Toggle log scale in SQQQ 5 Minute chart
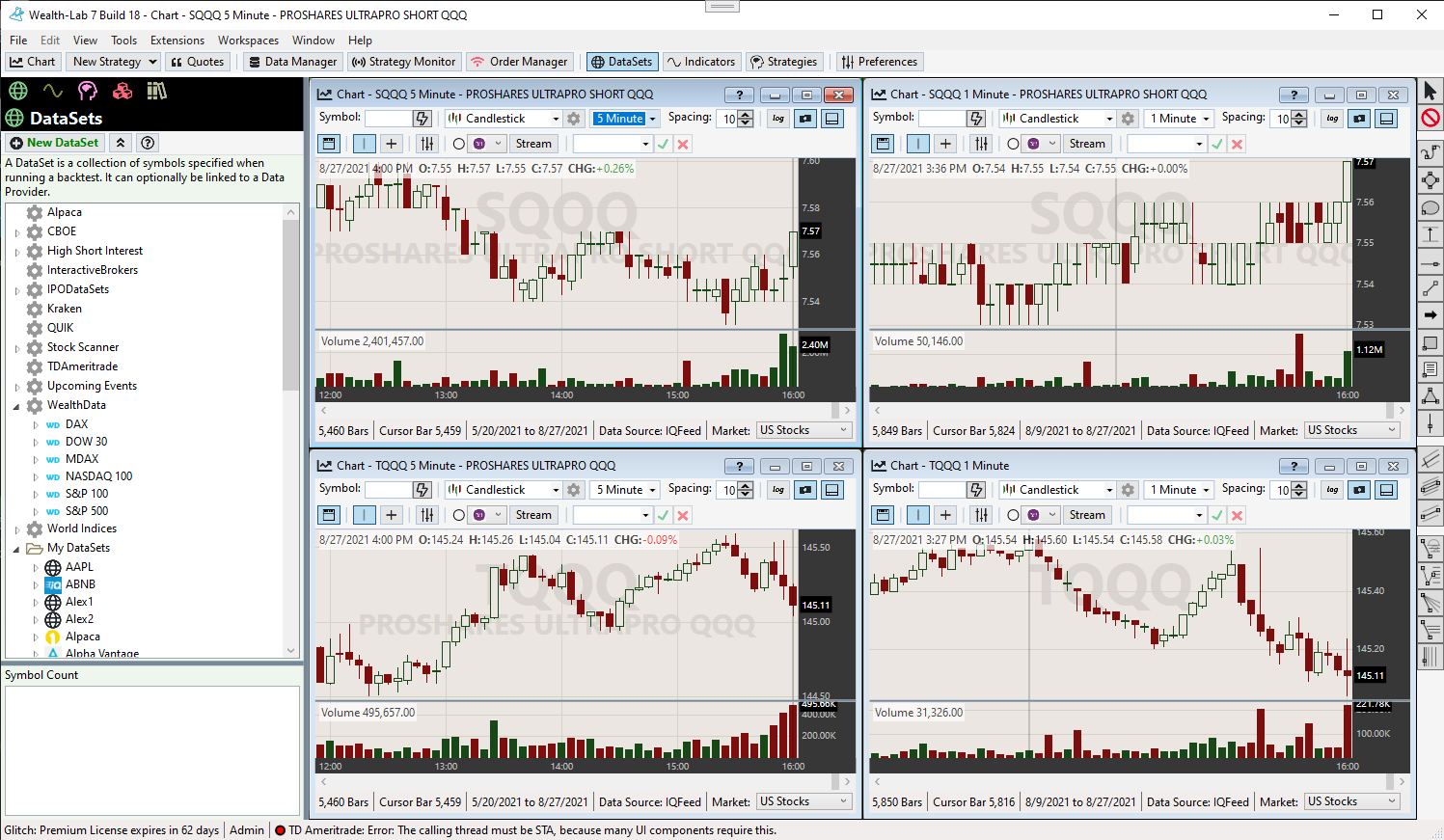The image size is (1444, 840). pyautogui.click(x=778, y=118)
